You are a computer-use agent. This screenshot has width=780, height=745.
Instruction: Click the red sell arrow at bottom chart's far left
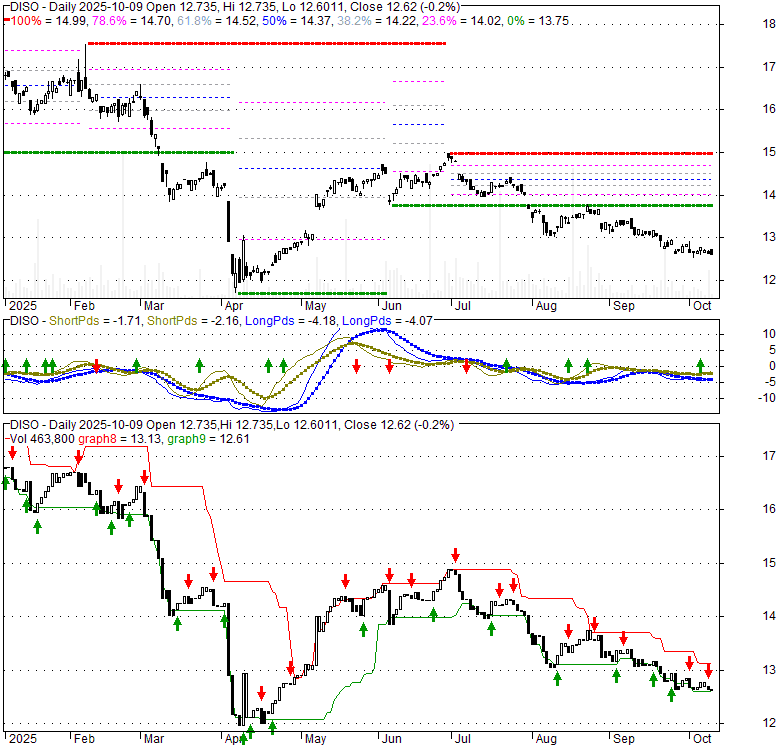point(12,452)
